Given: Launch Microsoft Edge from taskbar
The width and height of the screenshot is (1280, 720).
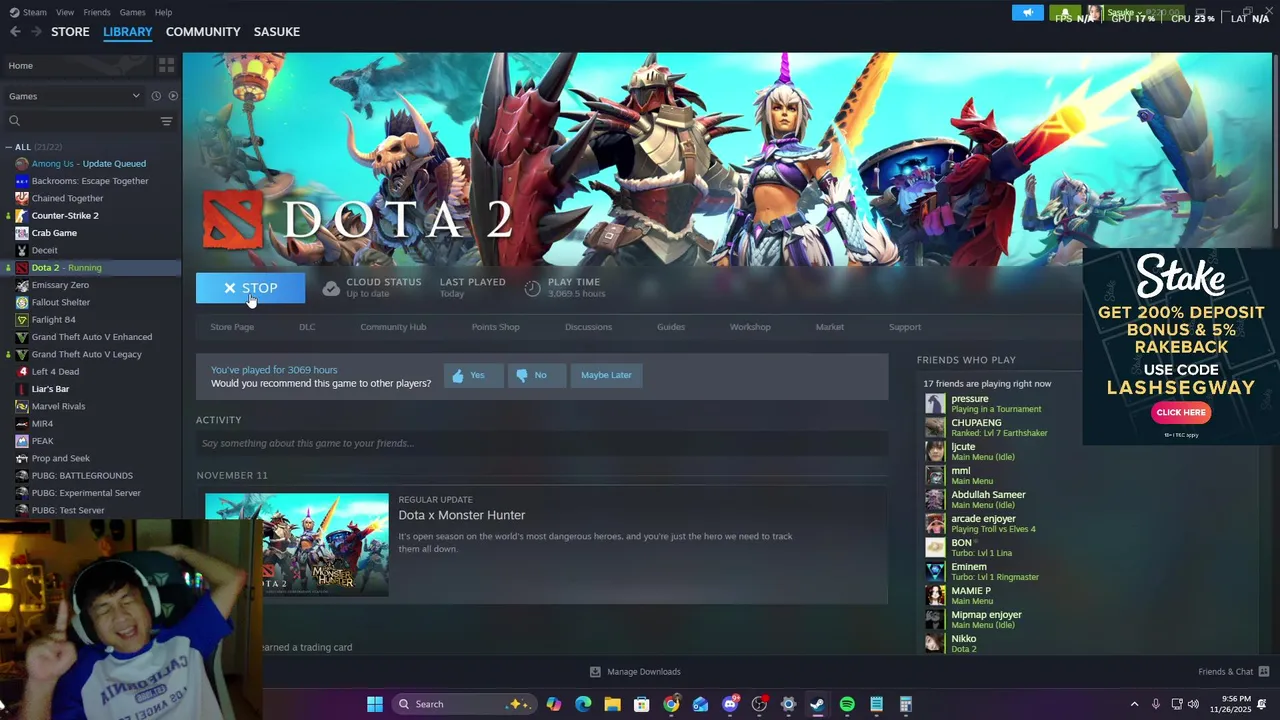Looking at the screenshot, I should [x=583, y=704].
